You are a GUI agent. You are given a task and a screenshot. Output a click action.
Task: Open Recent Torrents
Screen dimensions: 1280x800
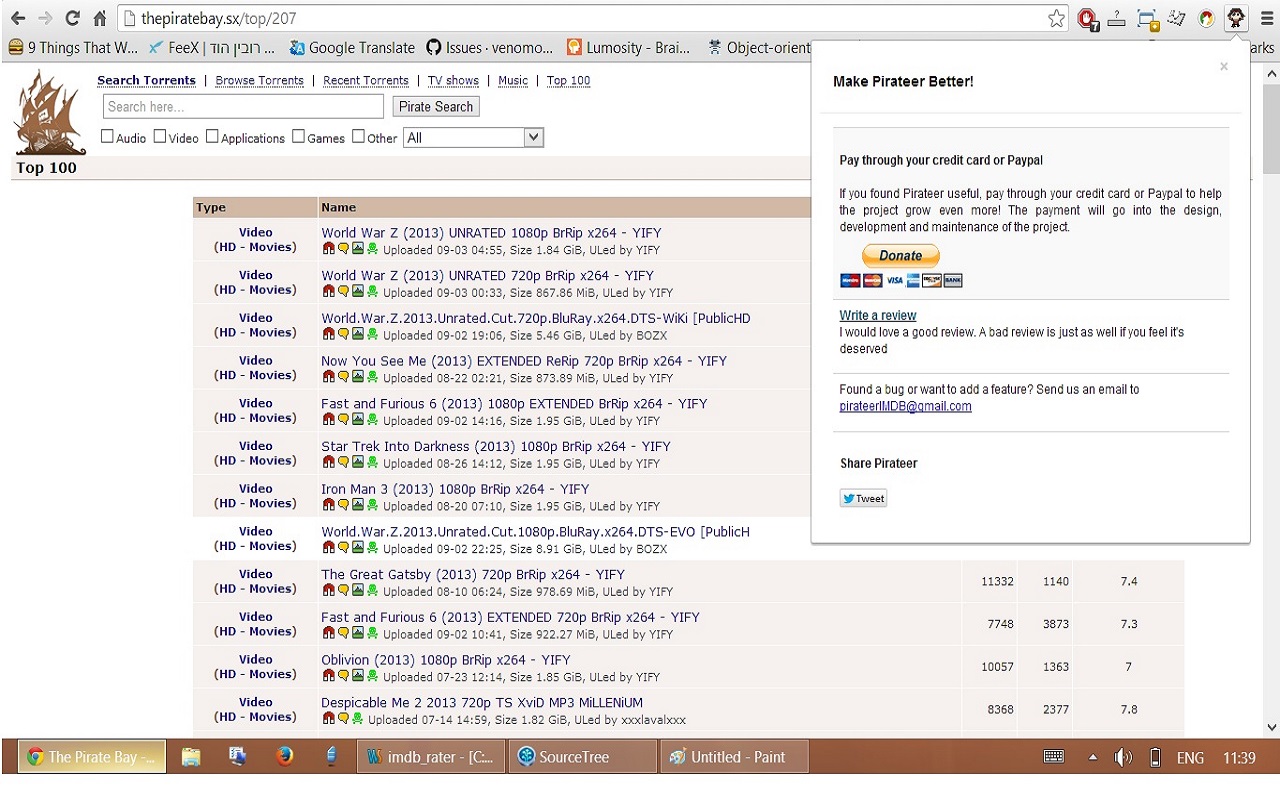pyautogui.click(x=366, y=80)
